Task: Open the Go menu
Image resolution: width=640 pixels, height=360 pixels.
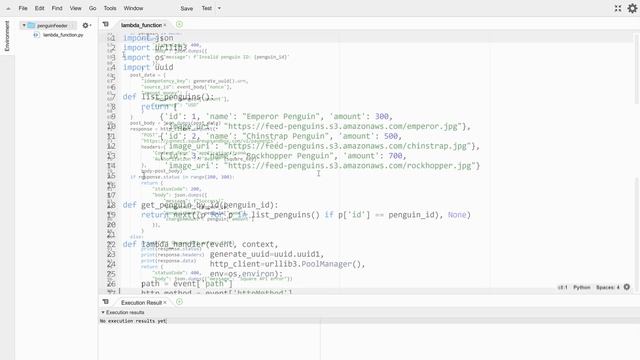Action: (93, 8)
